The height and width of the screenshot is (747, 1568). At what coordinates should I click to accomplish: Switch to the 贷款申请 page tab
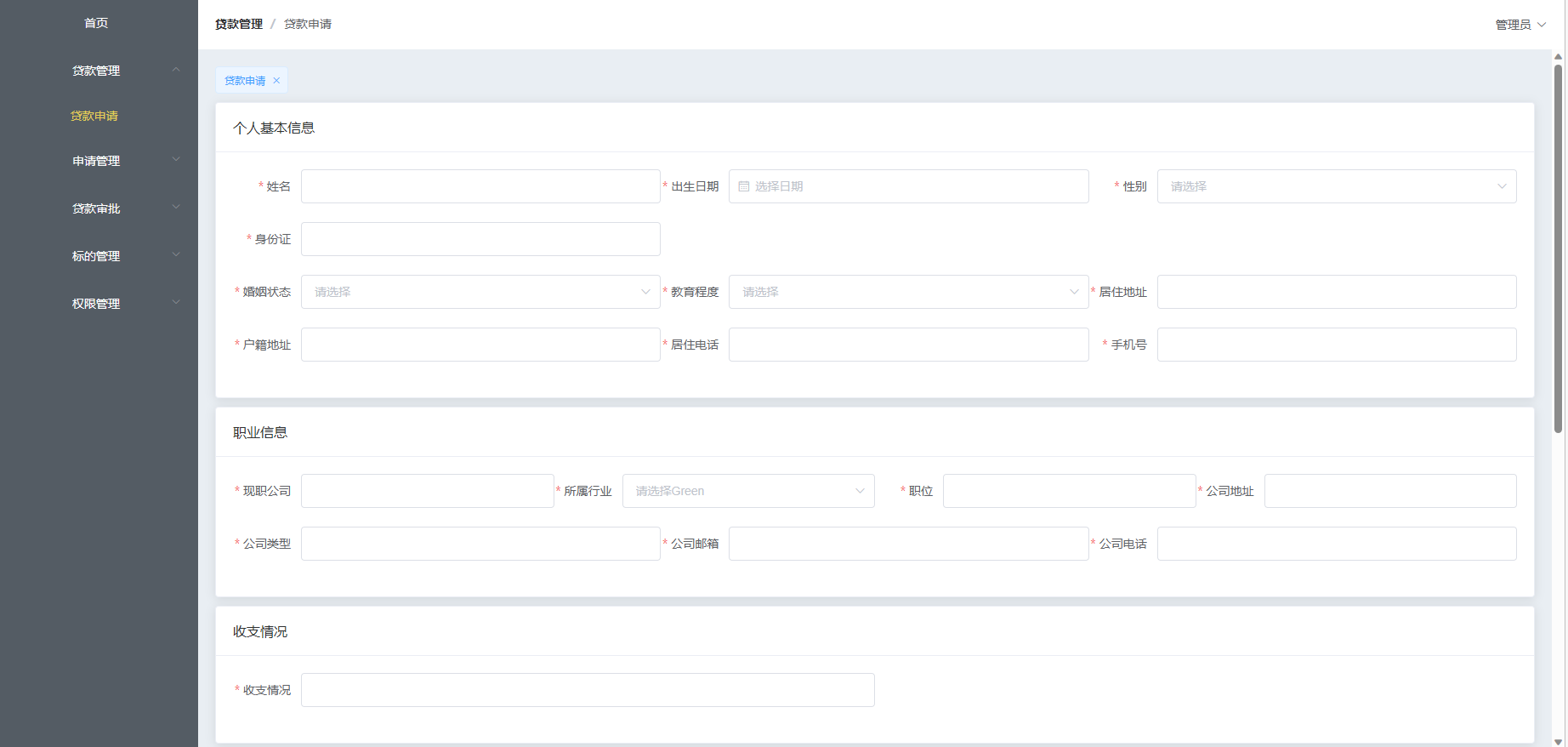[245, 81]
